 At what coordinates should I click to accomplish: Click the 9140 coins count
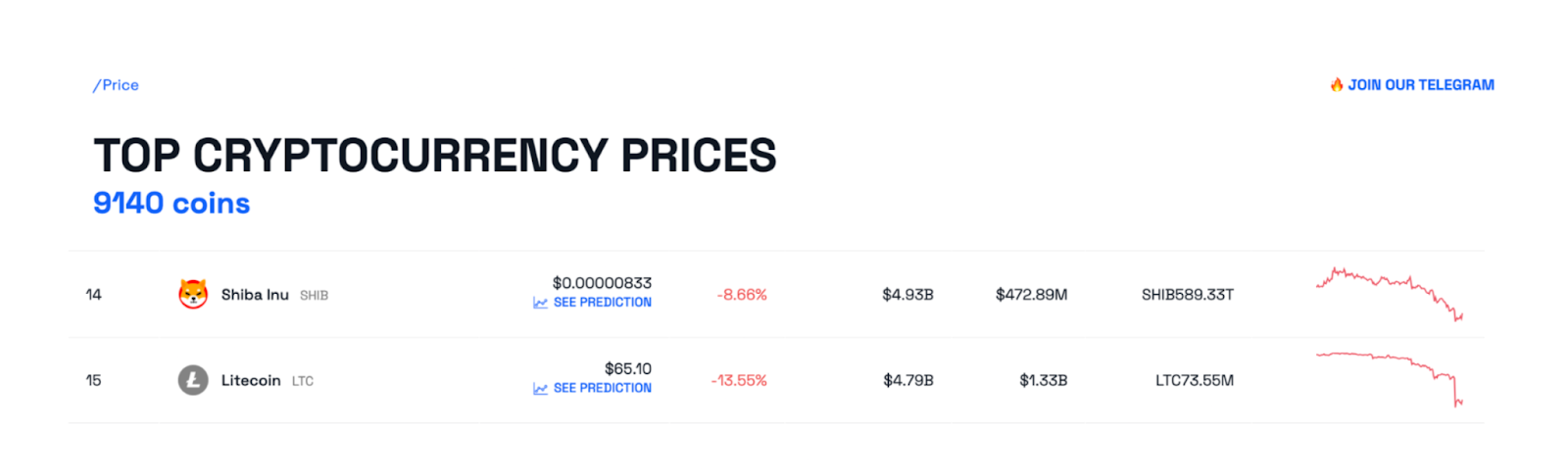171,203
